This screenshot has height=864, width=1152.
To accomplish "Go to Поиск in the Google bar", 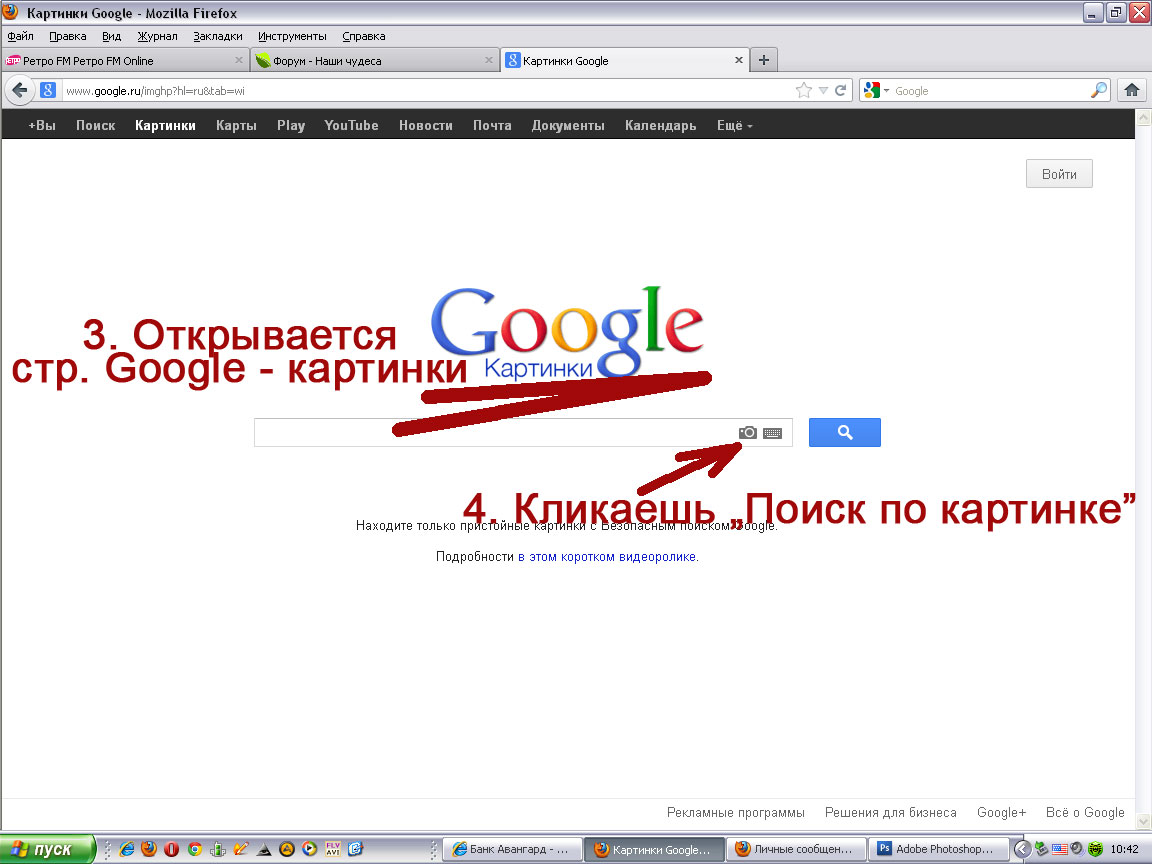I will click(x=96, y=126).
